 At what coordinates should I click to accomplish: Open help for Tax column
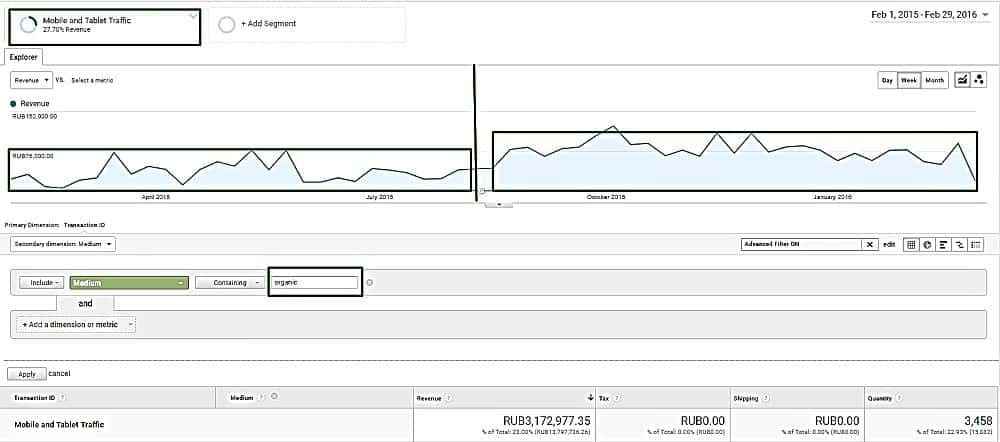[616, 398]
